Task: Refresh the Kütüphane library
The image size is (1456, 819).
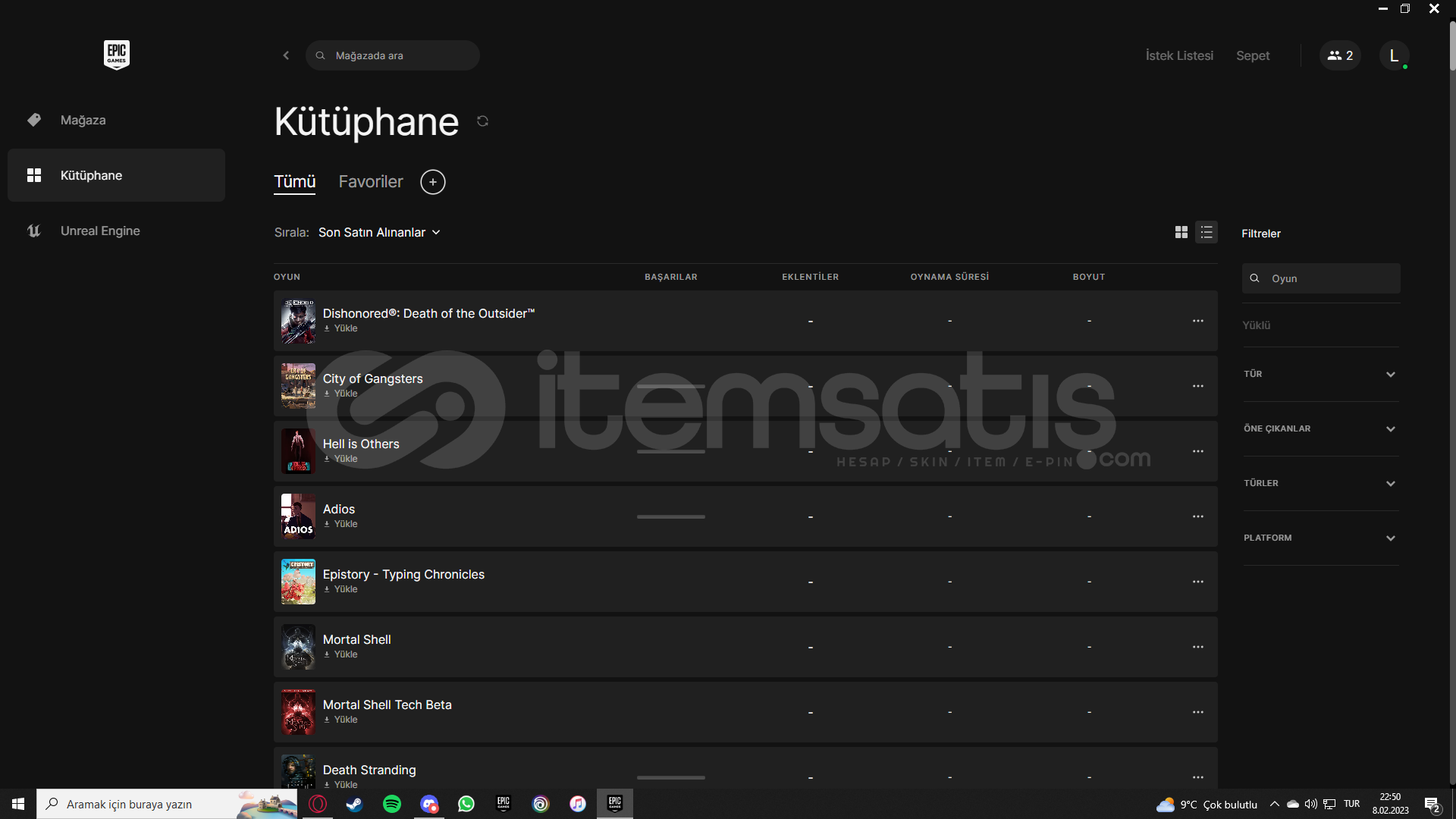Action: [482, 121]
